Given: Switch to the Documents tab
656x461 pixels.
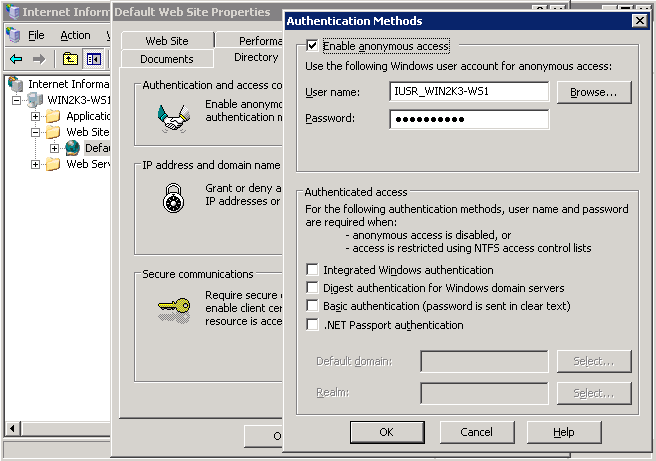Looking at the screenshot, I should (166, 59).
